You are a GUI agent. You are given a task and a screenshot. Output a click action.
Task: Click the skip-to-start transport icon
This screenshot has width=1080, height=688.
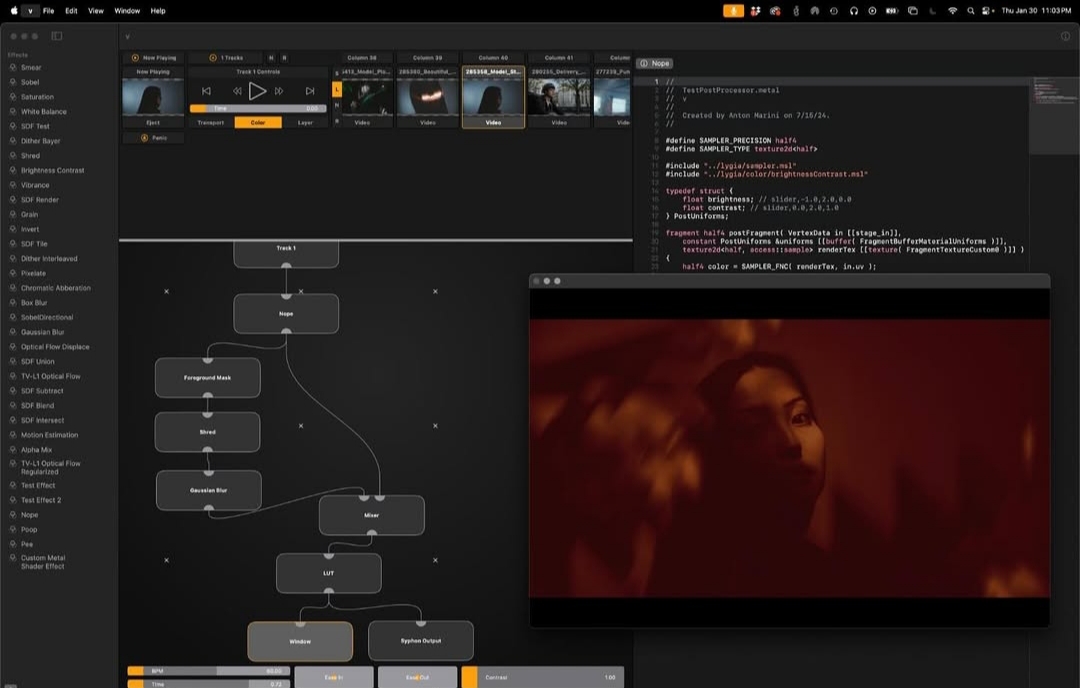207,91
